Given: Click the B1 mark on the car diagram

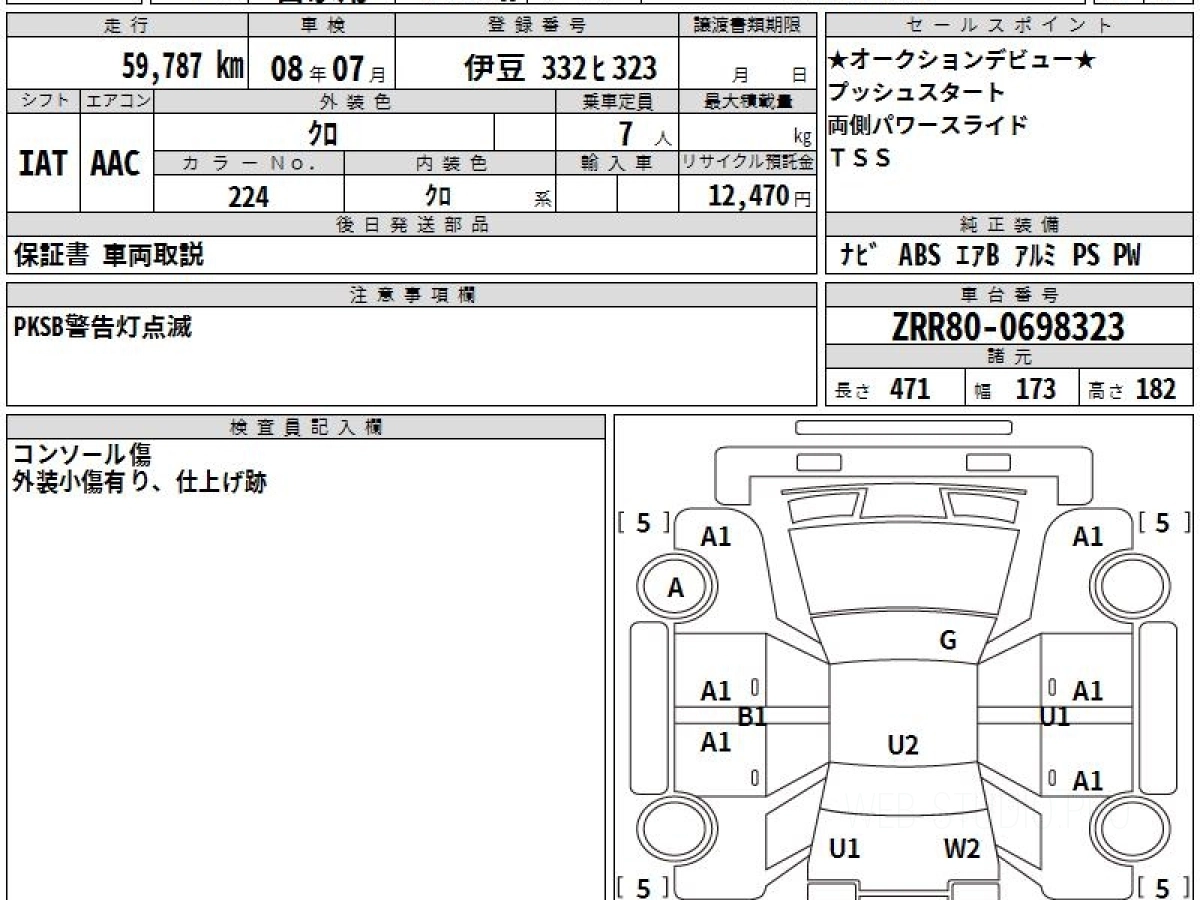Looking at the screenshot, I should point(751,715).
